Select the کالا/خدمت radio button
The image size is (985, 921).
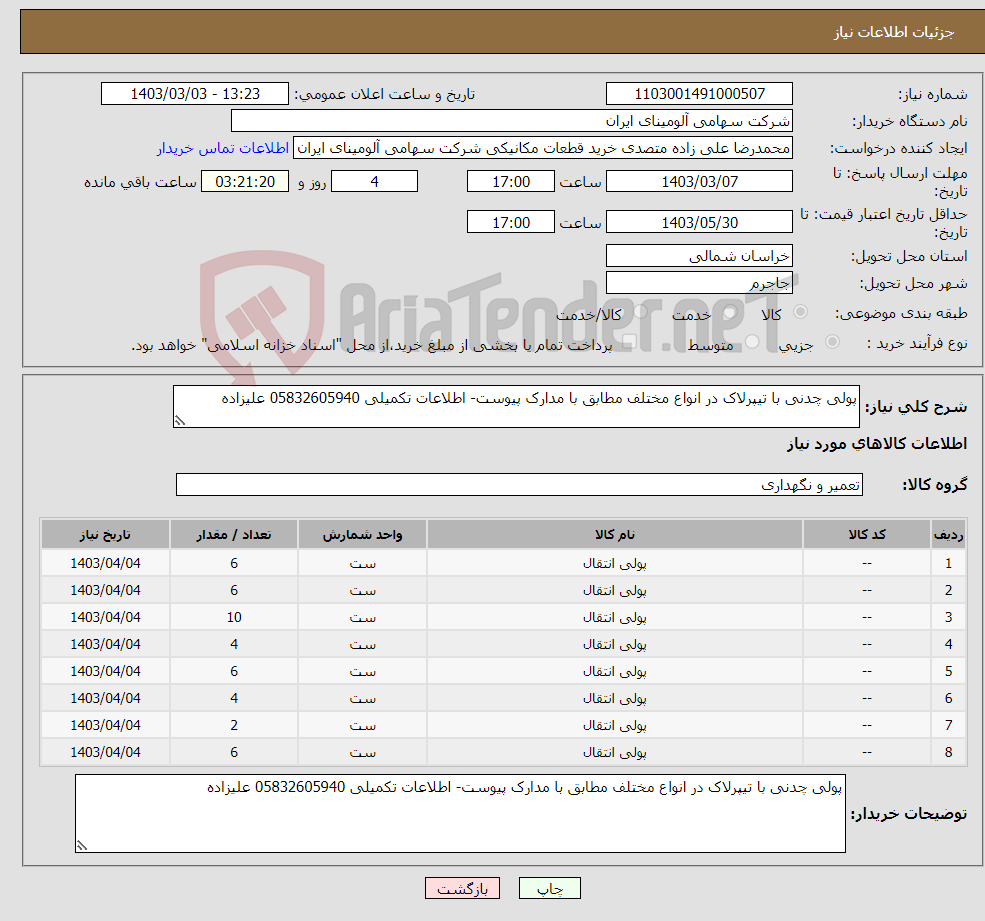(x=640, y=312)
